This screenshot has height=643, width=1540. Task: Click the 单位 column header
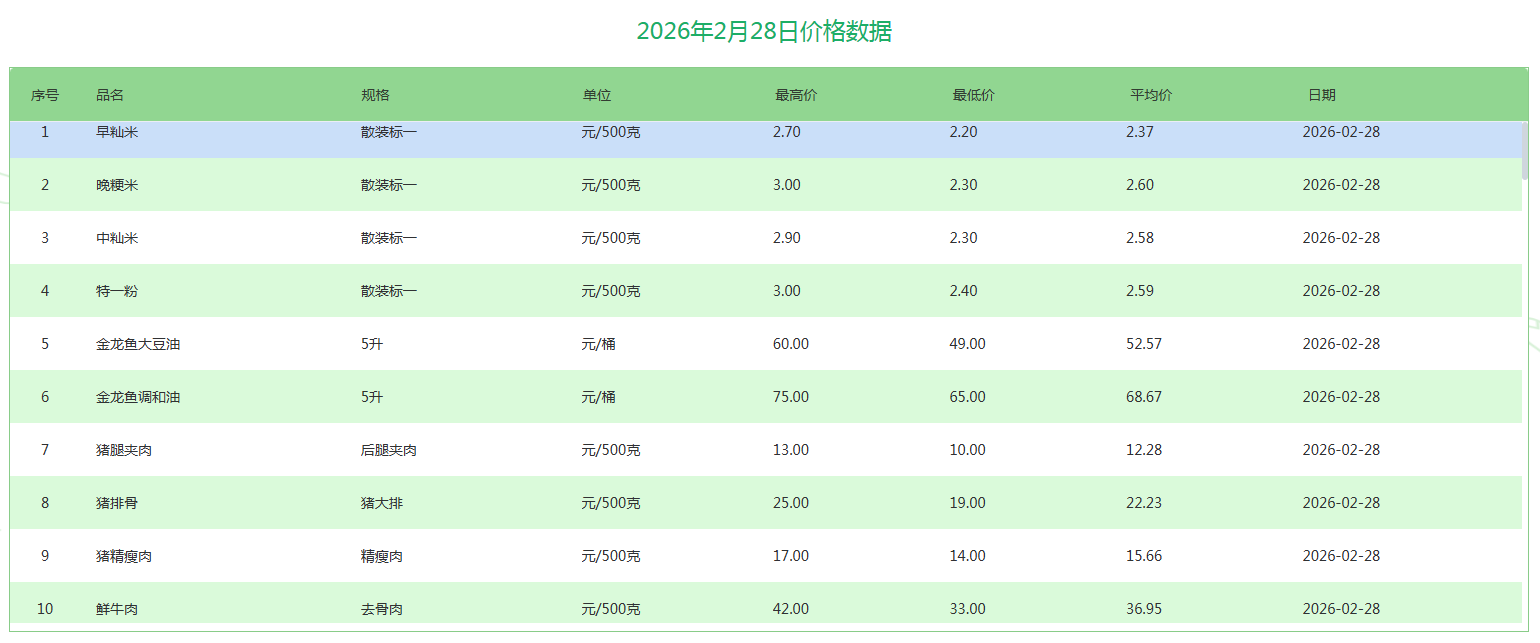point(597,95)
